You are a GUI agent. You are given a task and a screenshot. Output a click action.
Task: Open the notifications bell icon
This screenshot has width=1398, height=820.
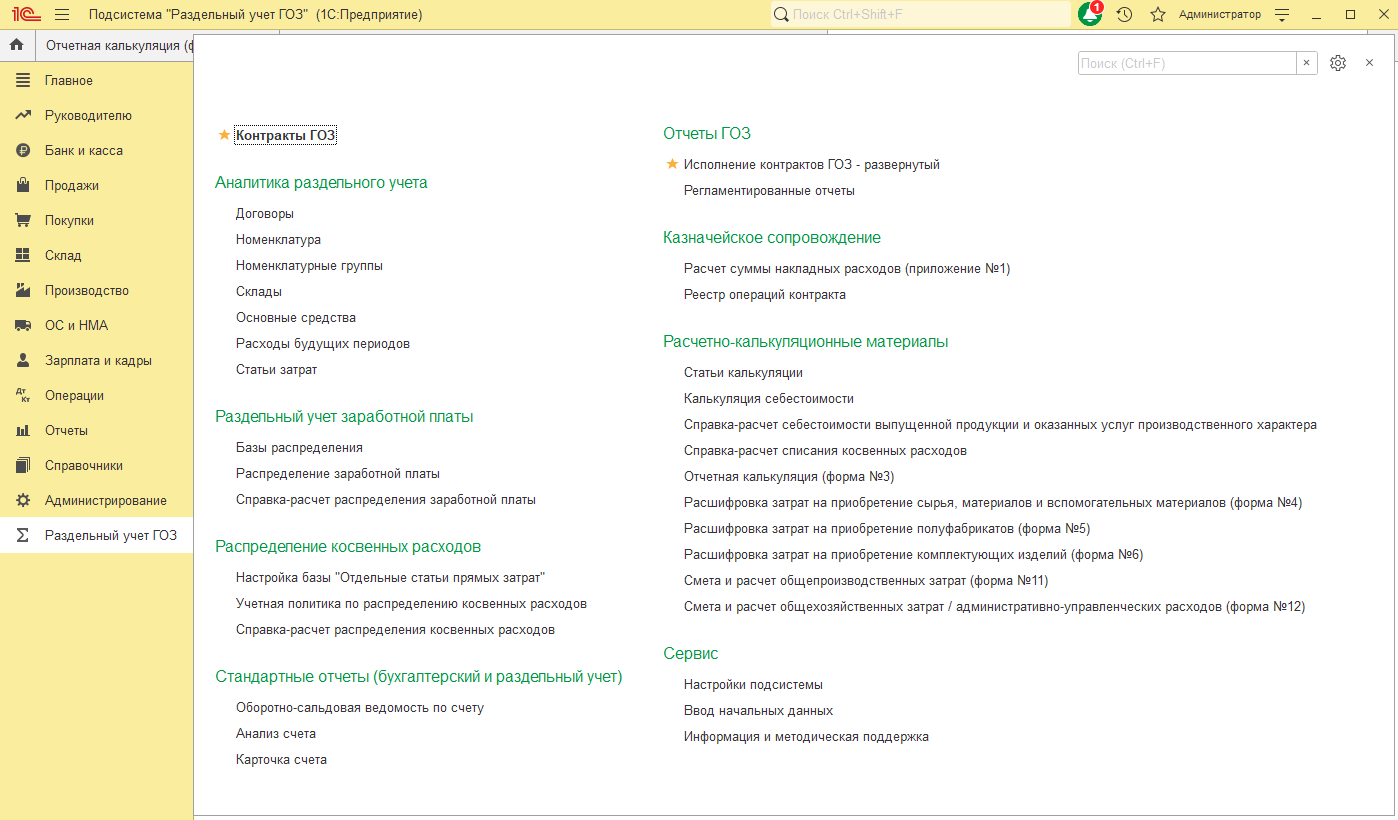(x=1090, y=14)
